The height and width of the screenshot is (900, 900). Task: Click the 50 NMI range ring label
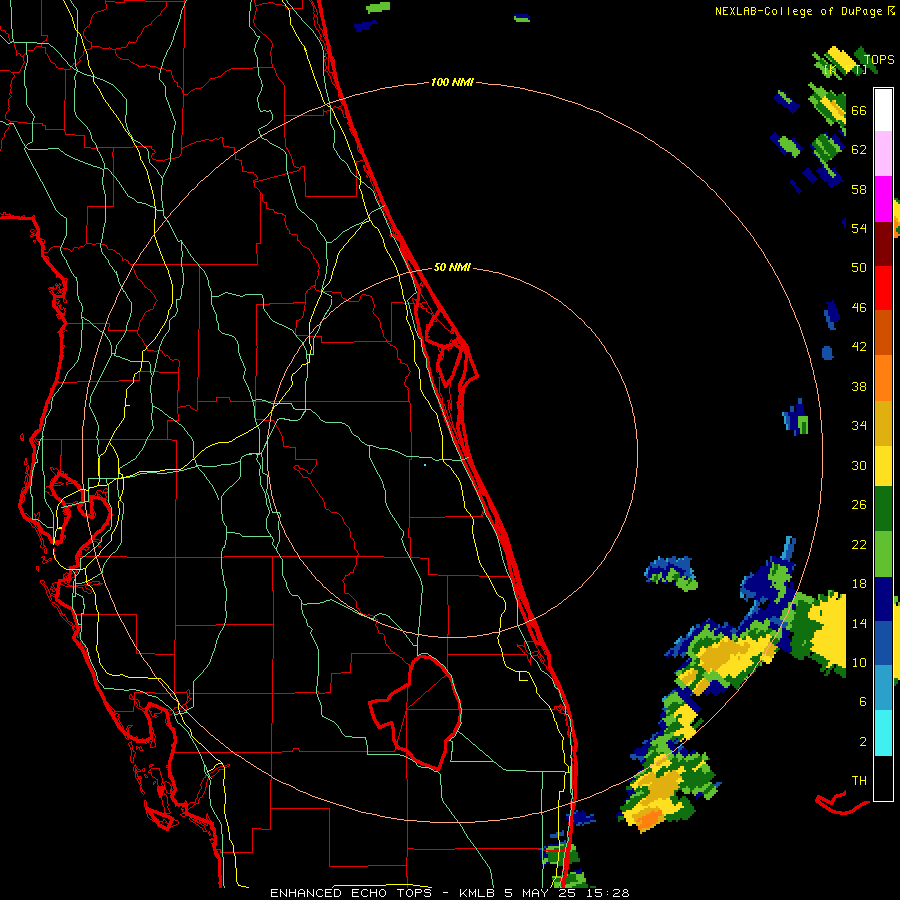(x=452, y=267)
